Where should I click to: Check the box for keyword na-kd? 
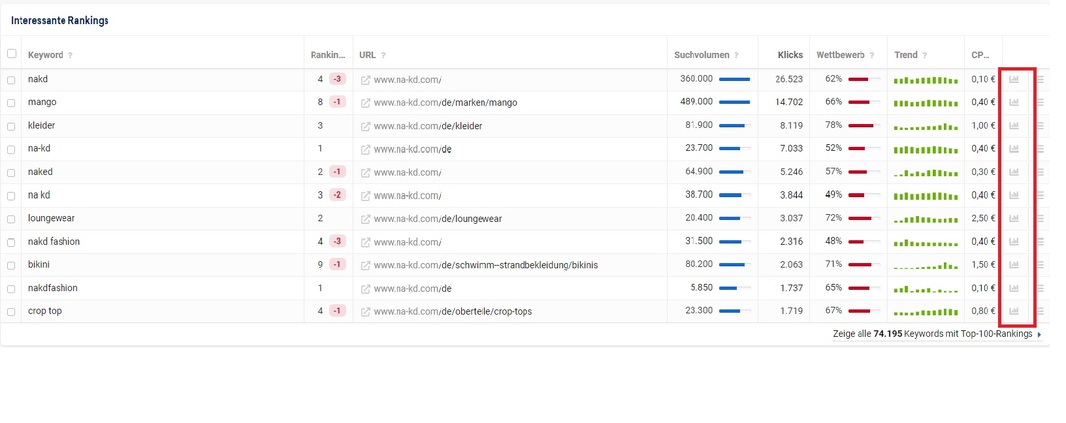[x=11, y=150]
